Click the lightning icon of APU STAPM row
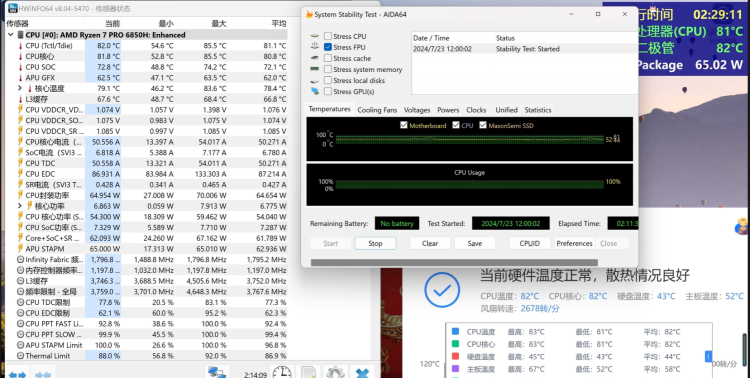750x378 pixels. tap(21, 249)
